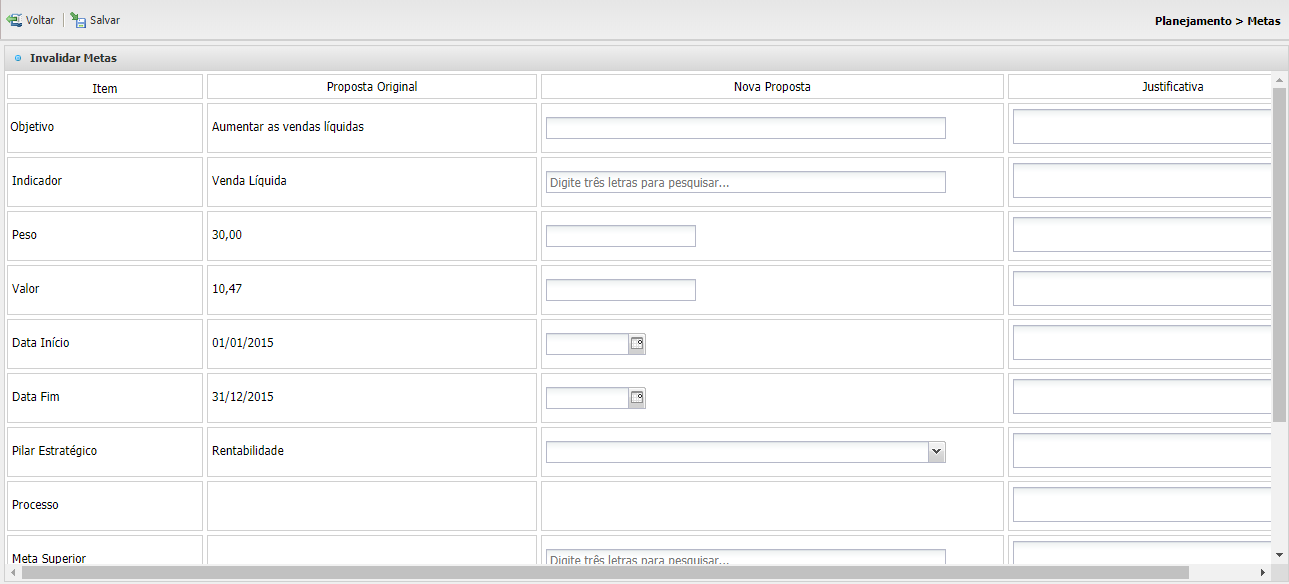Collapse the Invalidar Metas panel
The width and height of the screenshot is (1289, 584).
pos(18,58)
